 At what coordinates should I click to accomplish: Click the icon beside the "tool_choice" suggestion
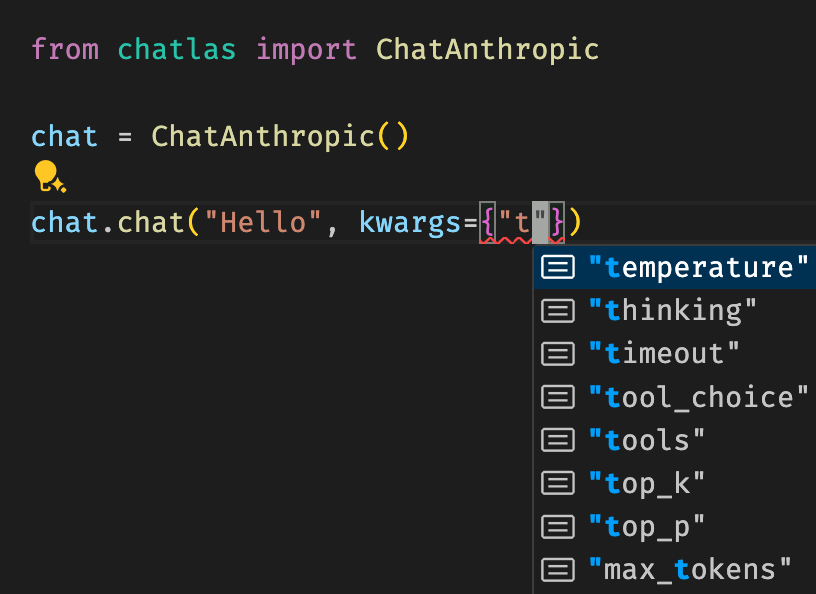(558, 397)
